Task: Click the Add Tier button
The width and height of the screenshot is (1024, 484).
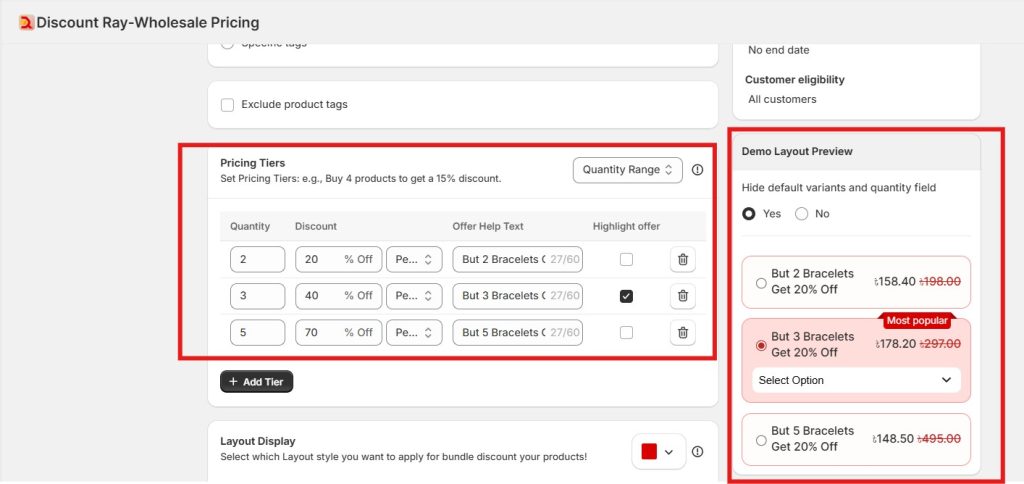Action: [x=256, y=381]
